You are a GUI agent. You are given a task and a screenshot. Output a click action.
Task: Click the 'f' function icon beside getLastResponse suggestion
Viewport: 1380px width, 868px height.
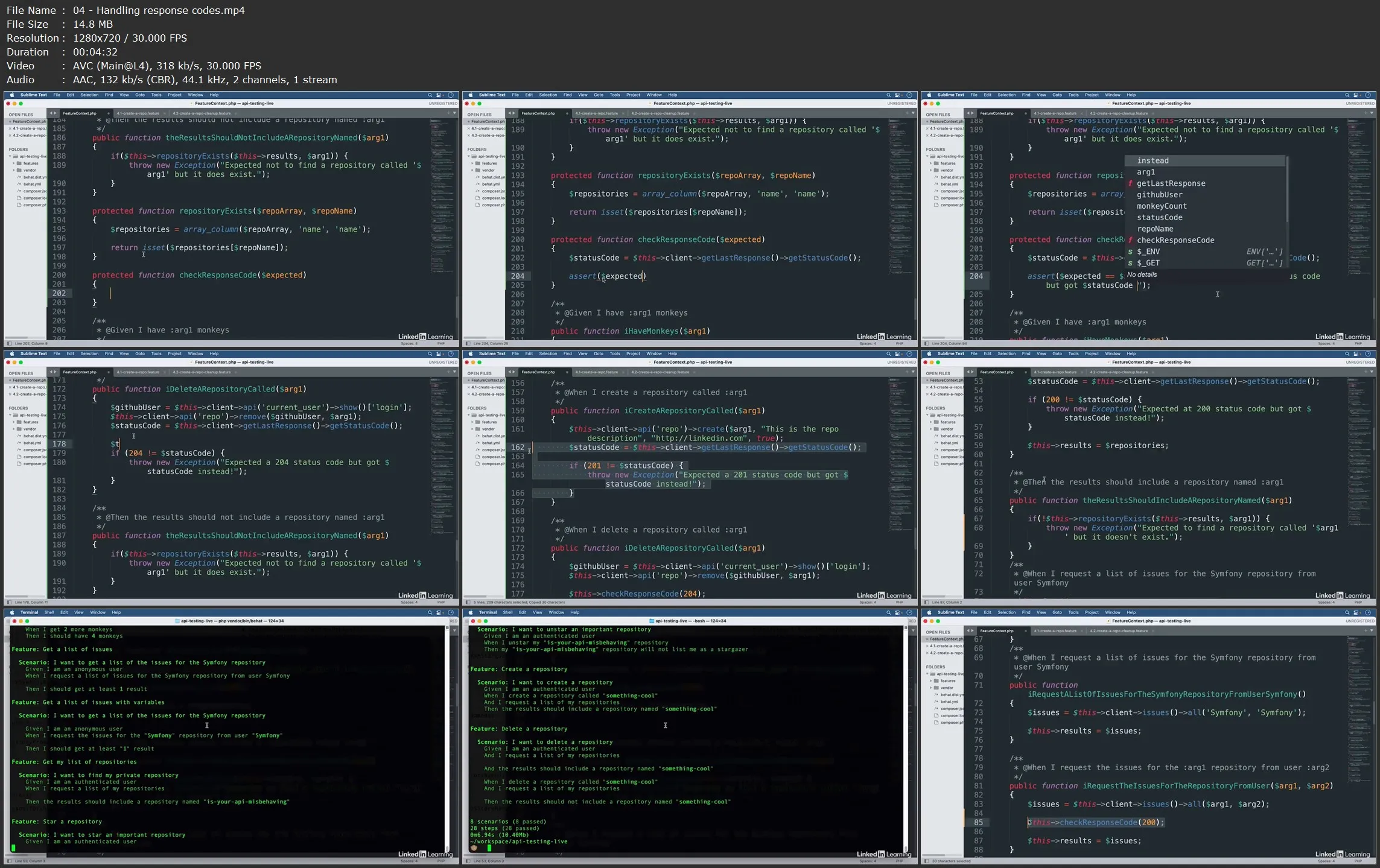[1131, 184]
